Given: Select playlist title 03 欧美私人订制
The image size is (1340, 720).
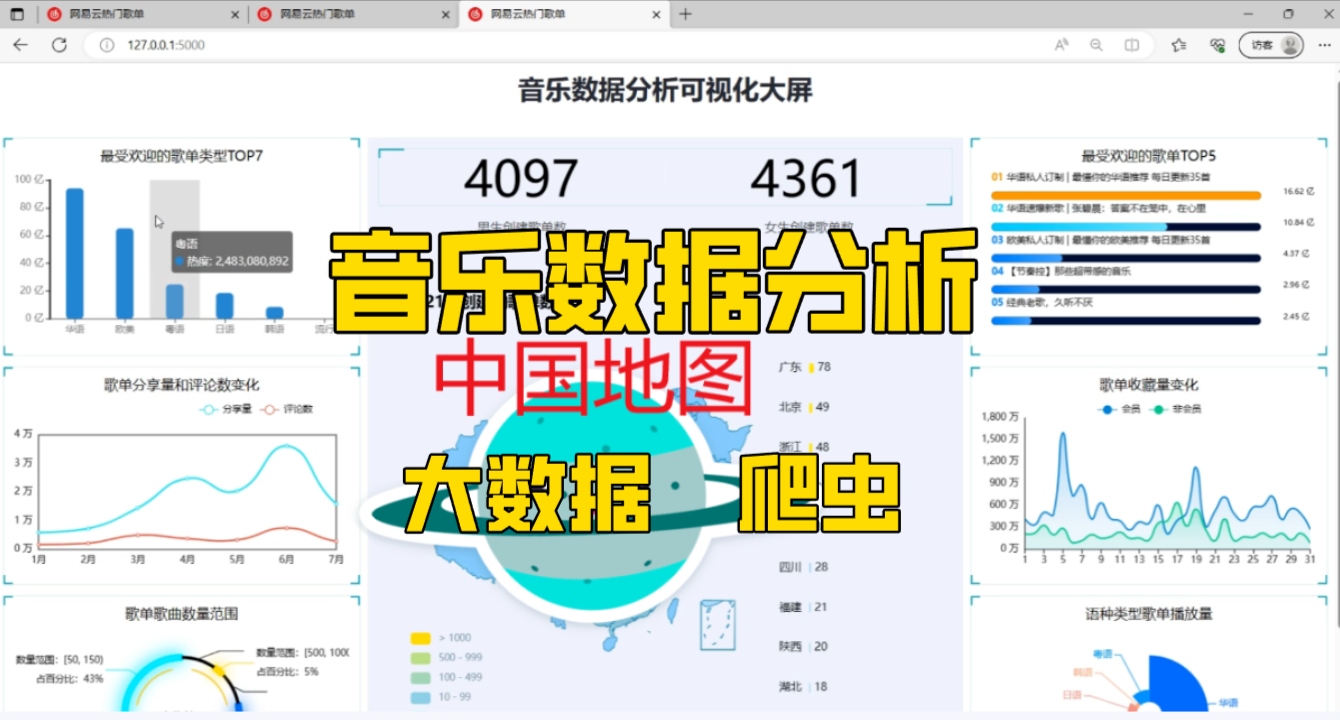Looking at the screenshot, I should (1101, 240).
